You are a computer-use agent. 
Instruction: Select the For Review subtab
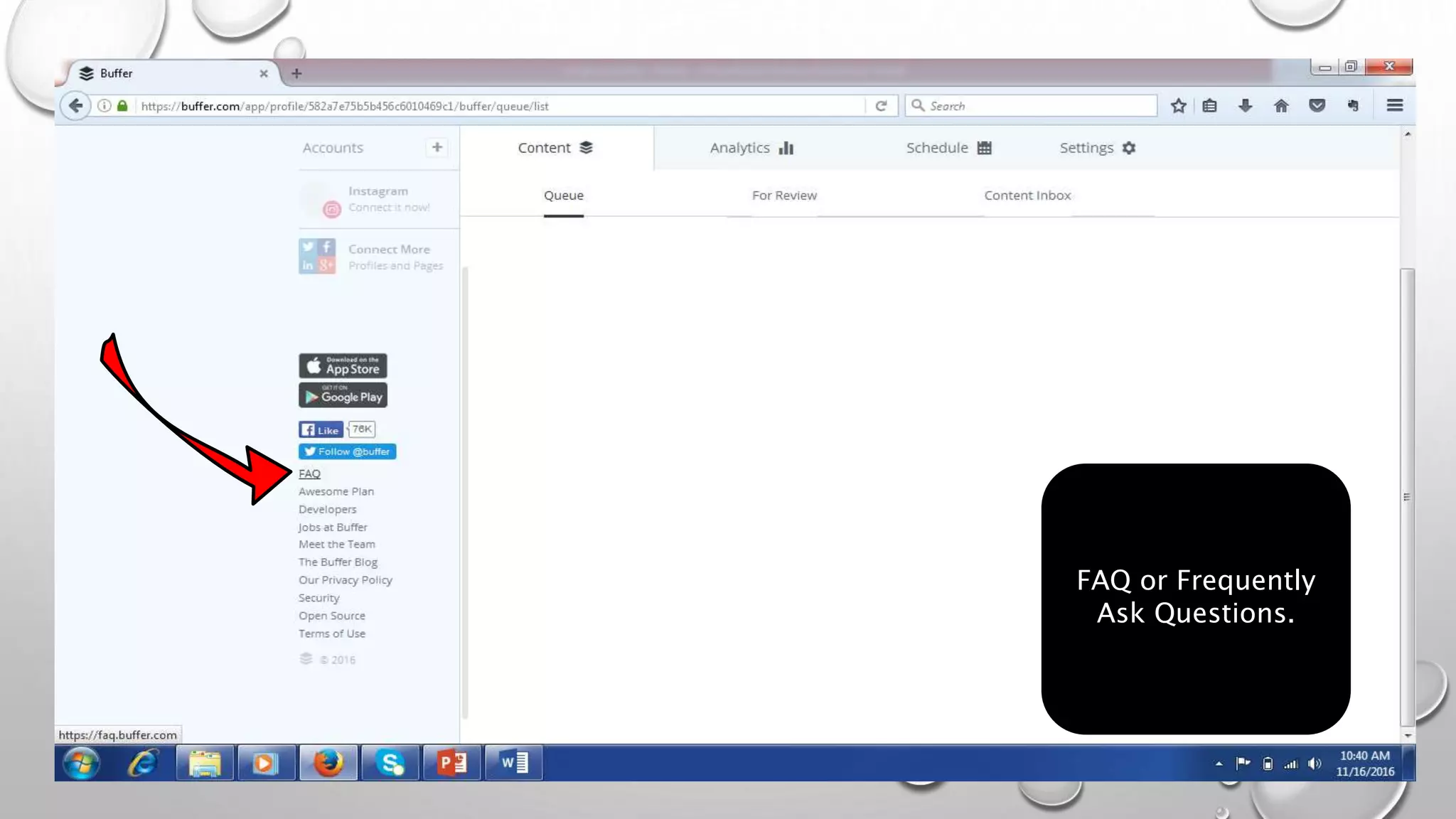point(784,196)
